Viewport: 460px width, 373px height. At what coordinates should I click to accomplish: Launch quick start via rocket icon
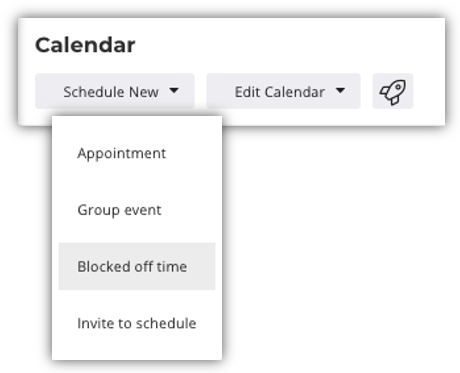pos(393,91)
